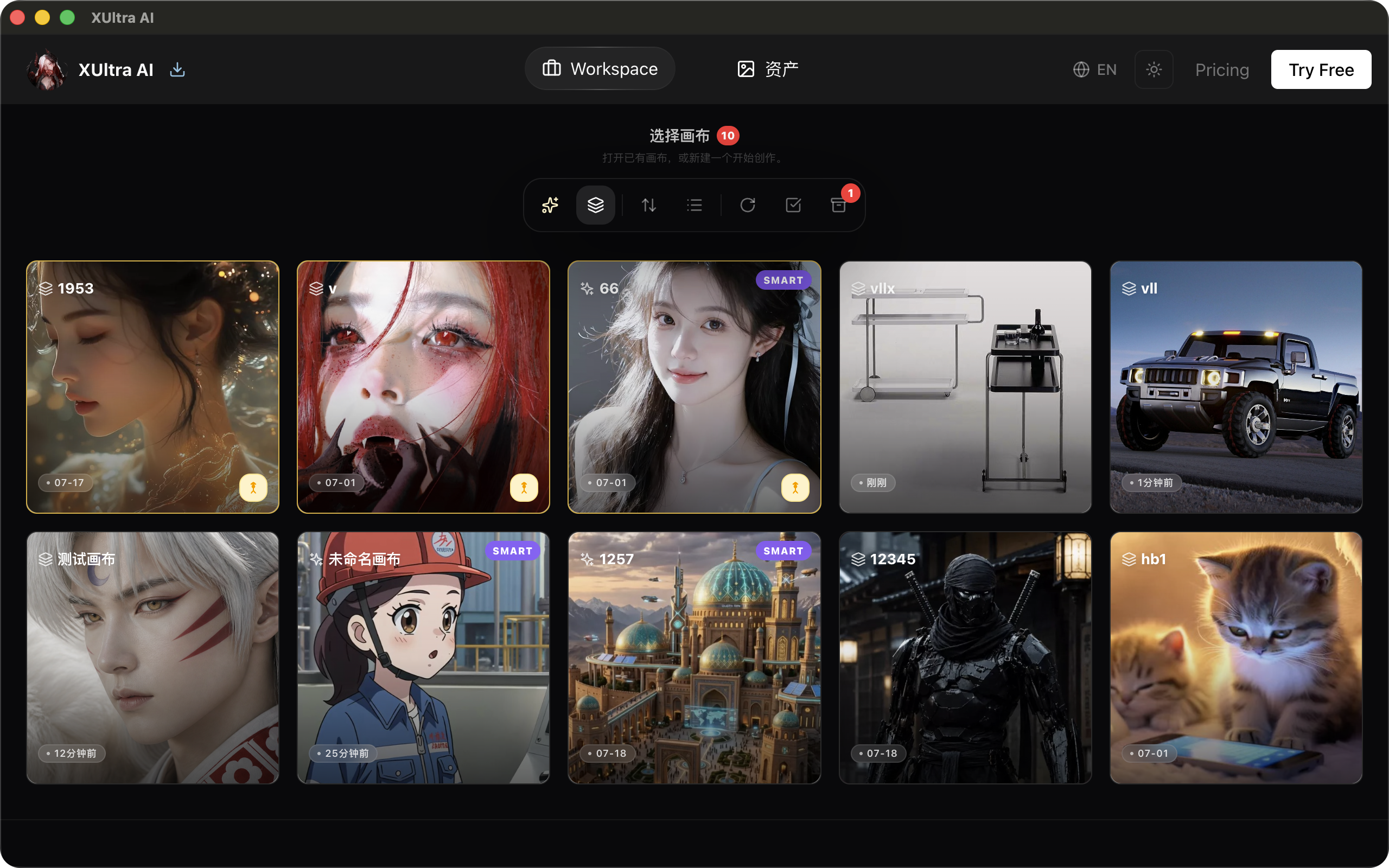This screenshot has height=868, width=1389.
Task: Click the XUltra AI avatar logo
Action: pos(47,69)
